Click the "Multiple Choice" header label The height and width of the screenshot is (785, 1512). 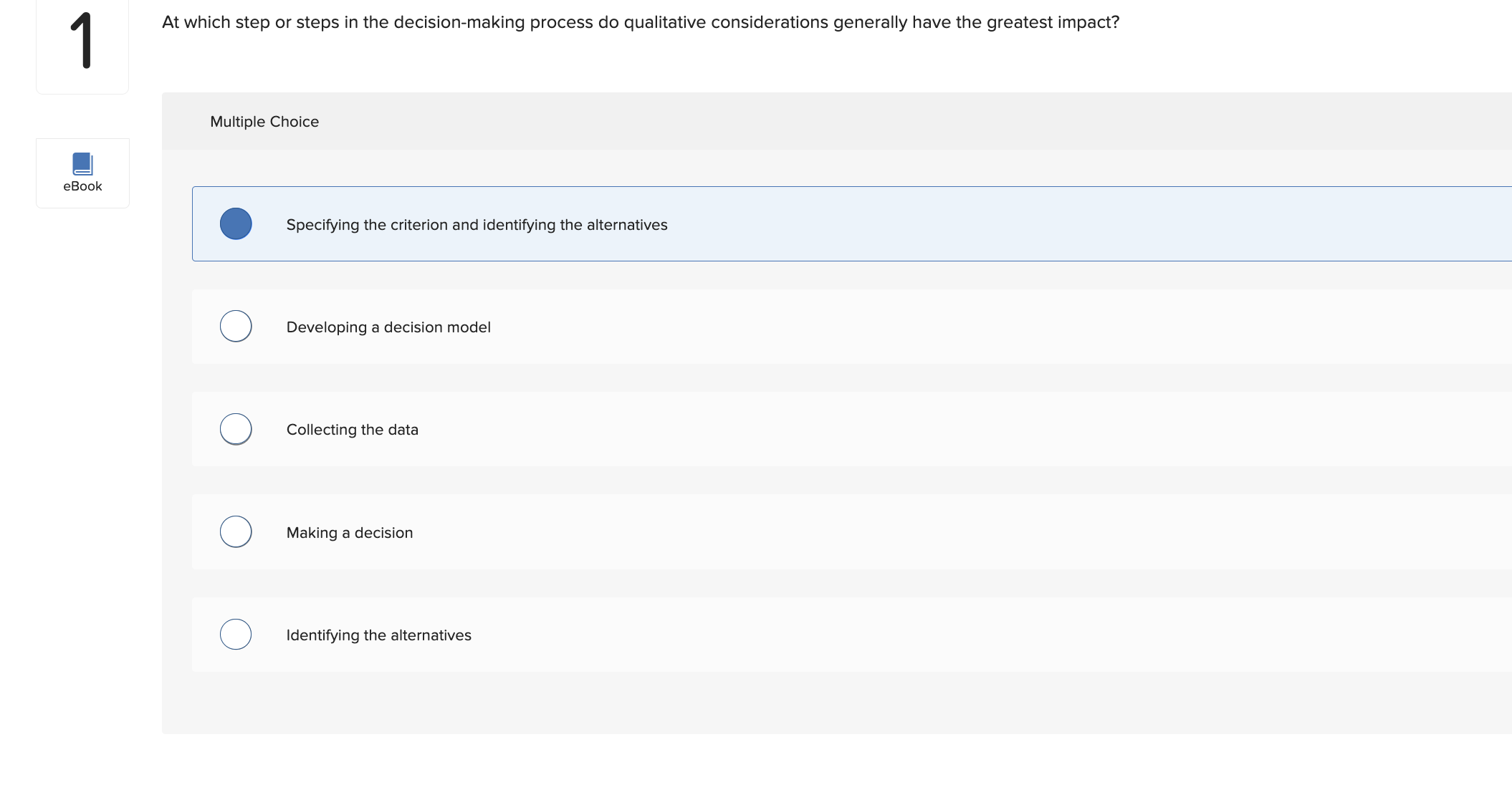(264, 121)
